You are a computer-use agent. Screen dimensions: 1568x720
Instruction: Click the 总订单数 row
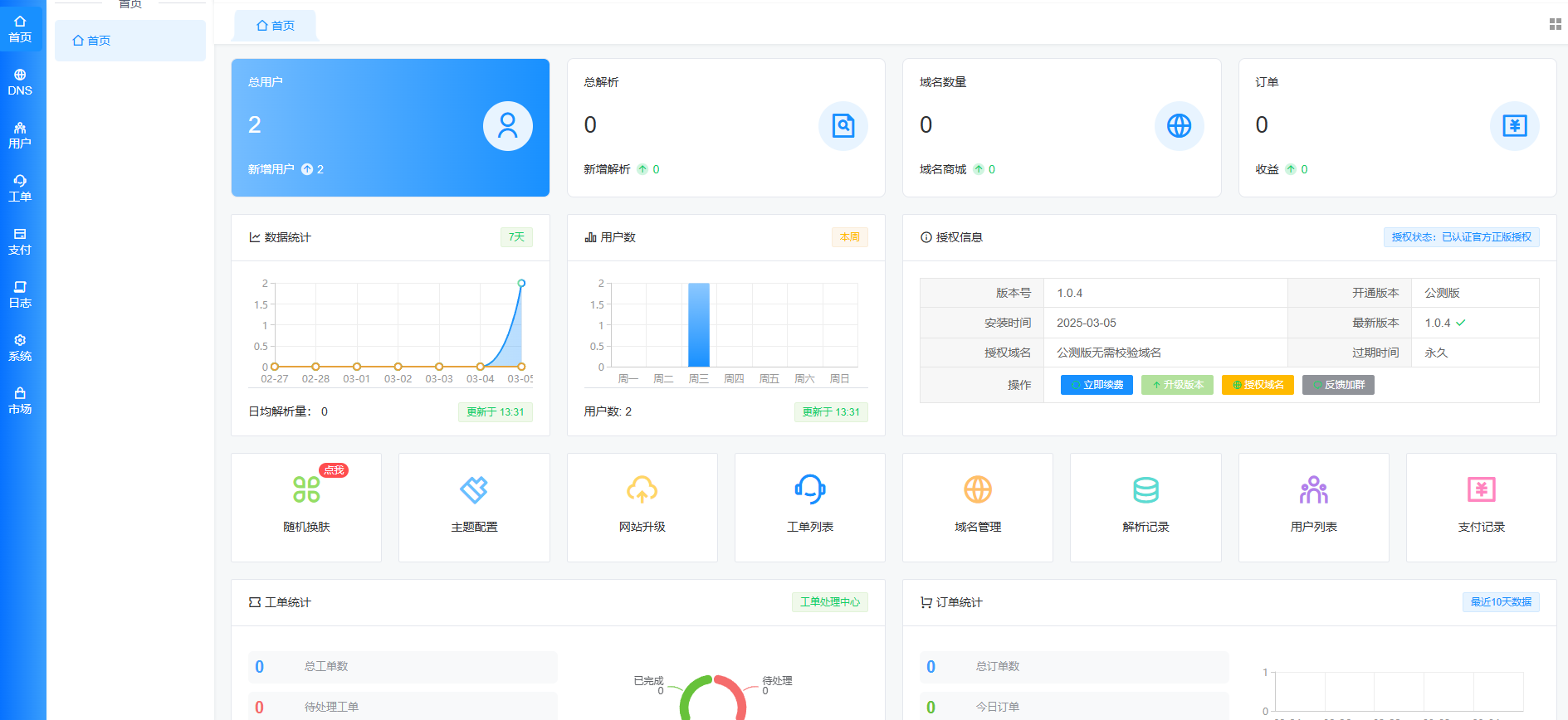coord(1074,667)
